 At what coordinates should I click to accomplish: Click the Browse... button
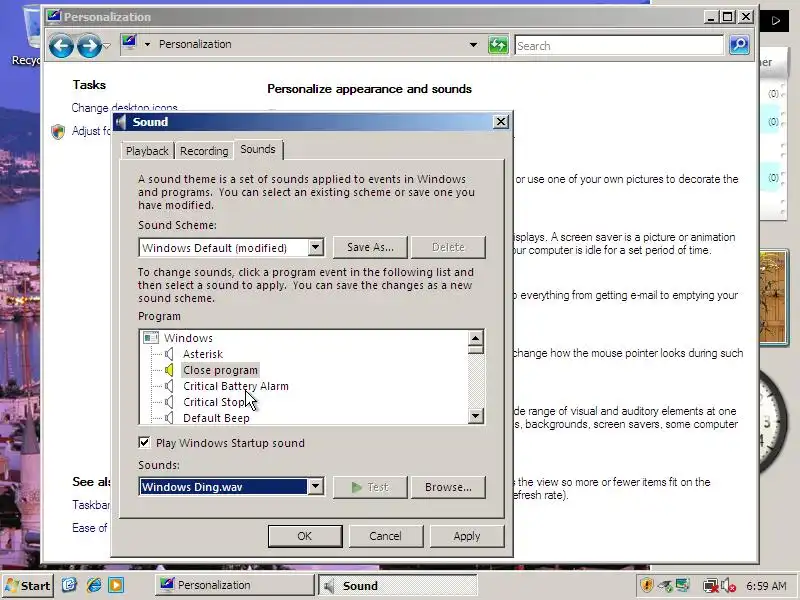(x=448, y=487)
